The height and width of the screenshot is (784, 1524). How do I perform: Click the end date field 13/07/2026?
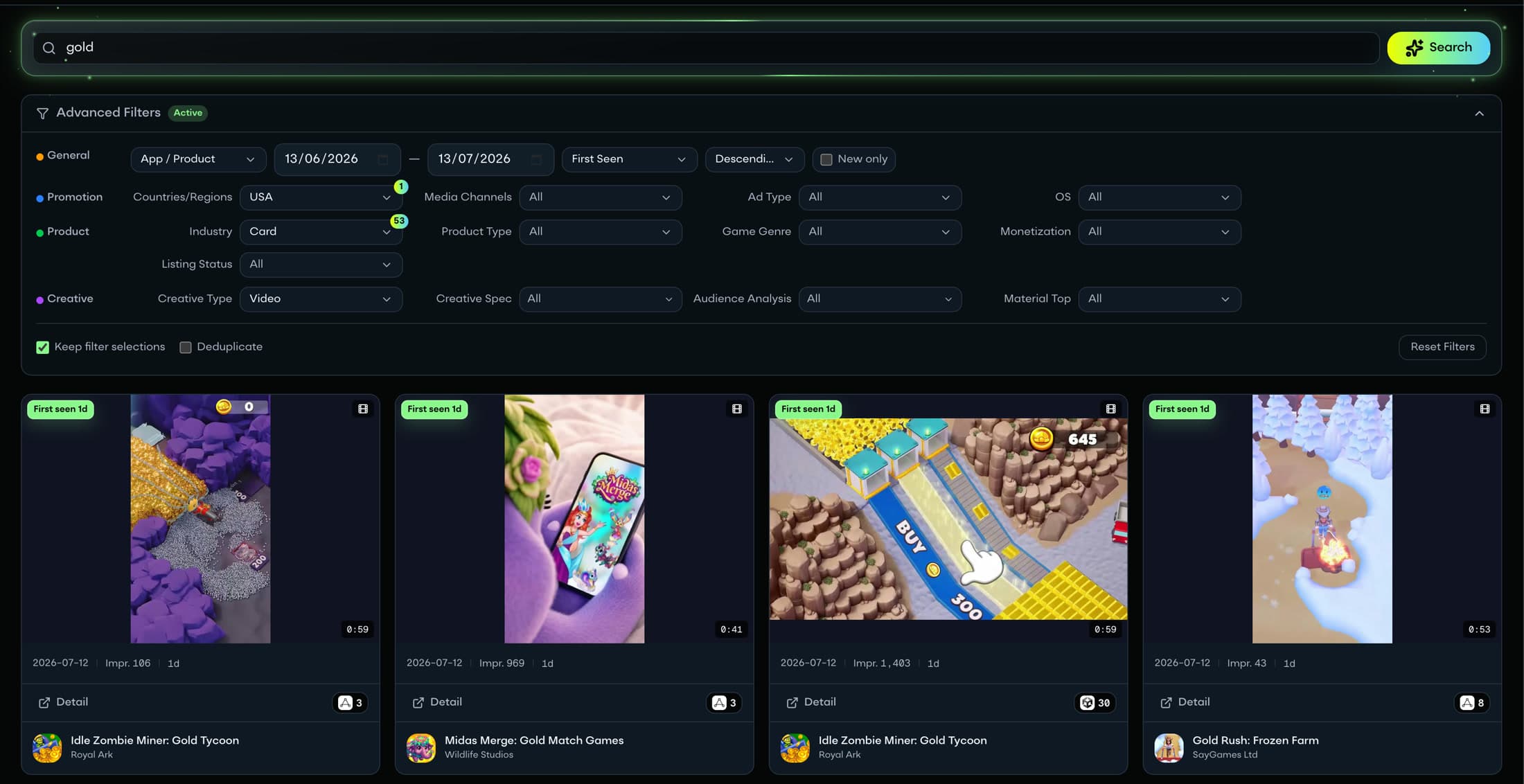[x=490, y=159]
